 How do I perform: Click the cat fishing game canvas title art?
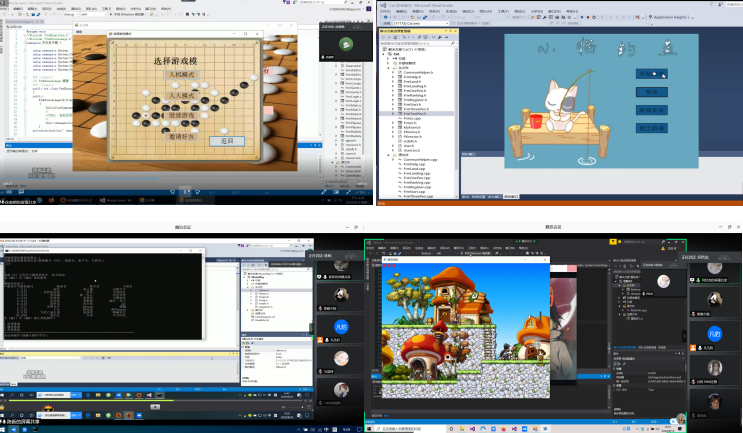tap(607, 48)
